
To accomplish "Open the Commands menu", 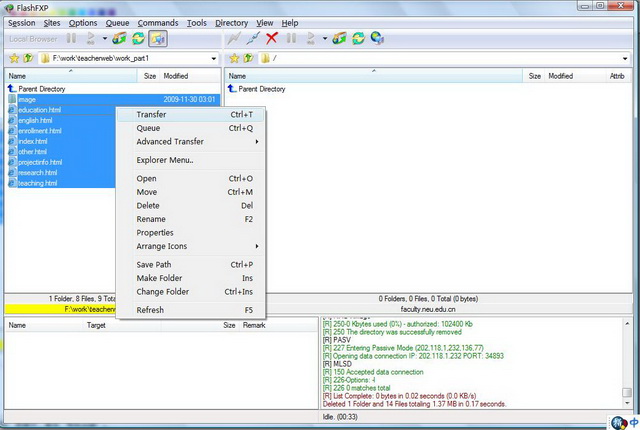I will pyautogui.click(x=158, y=23).
